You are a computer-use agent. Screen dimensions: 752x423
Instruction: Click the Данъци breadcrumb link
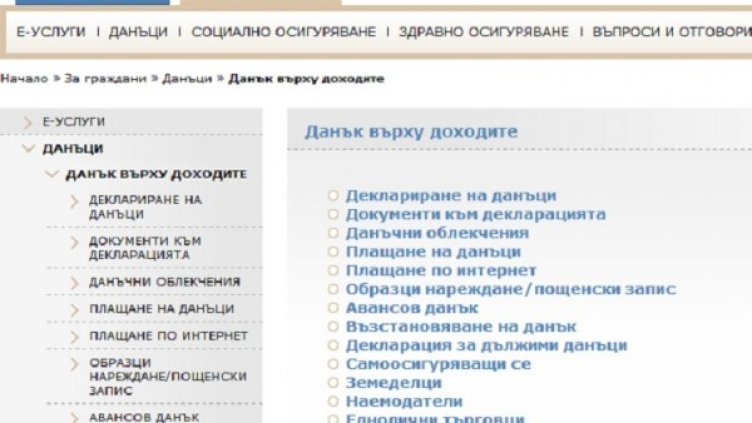coord(187,79)
